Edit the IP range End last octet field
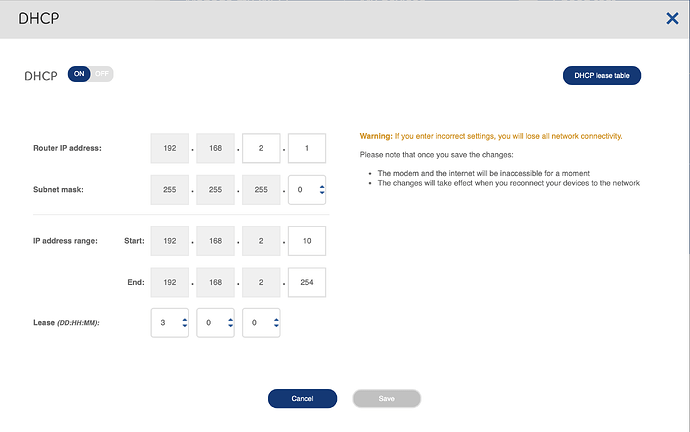 (307, 282)
